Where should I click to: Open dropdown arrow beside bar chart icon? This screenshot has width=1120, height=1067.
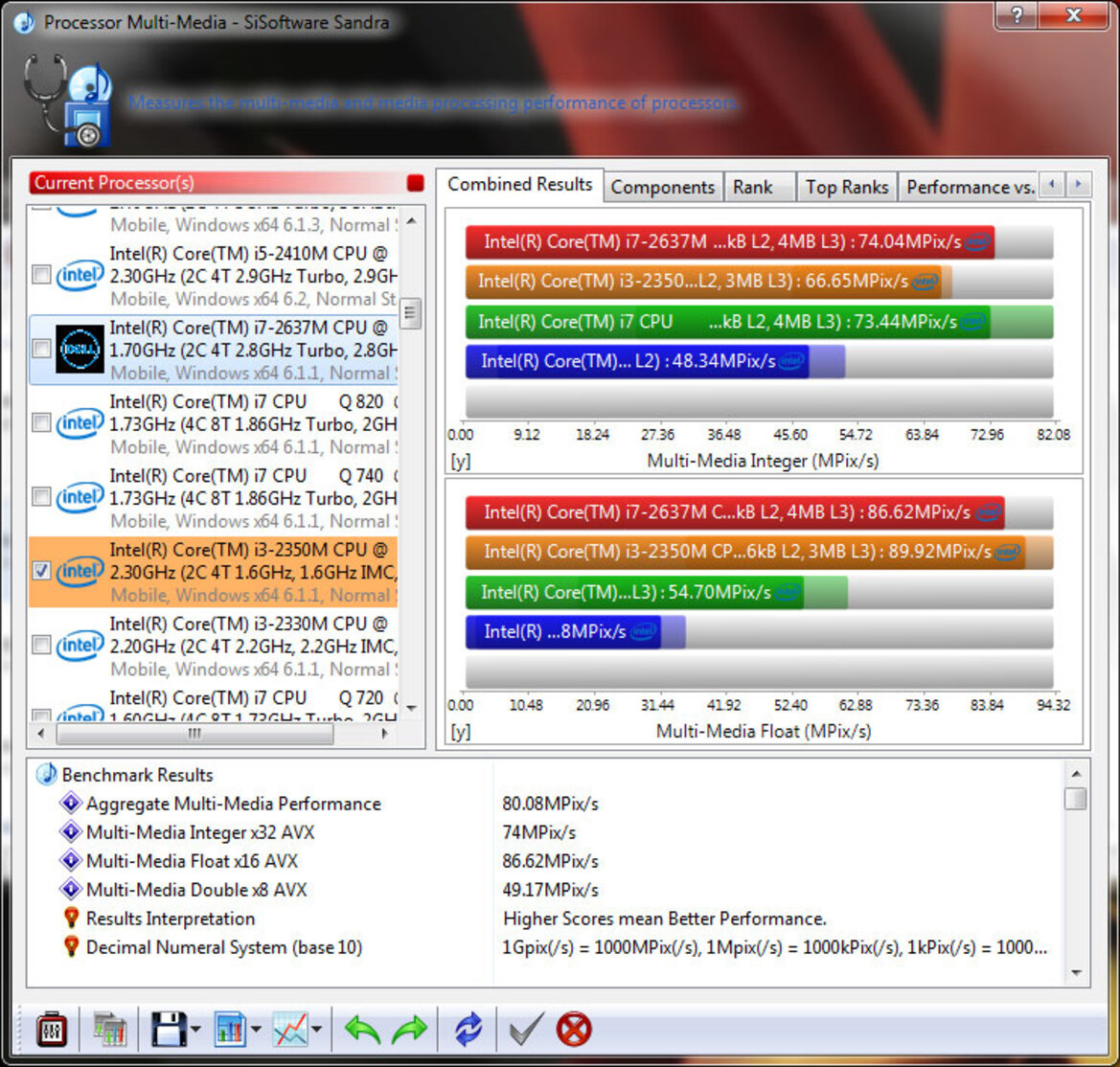pyautogui.click(x=256, y=1029)
